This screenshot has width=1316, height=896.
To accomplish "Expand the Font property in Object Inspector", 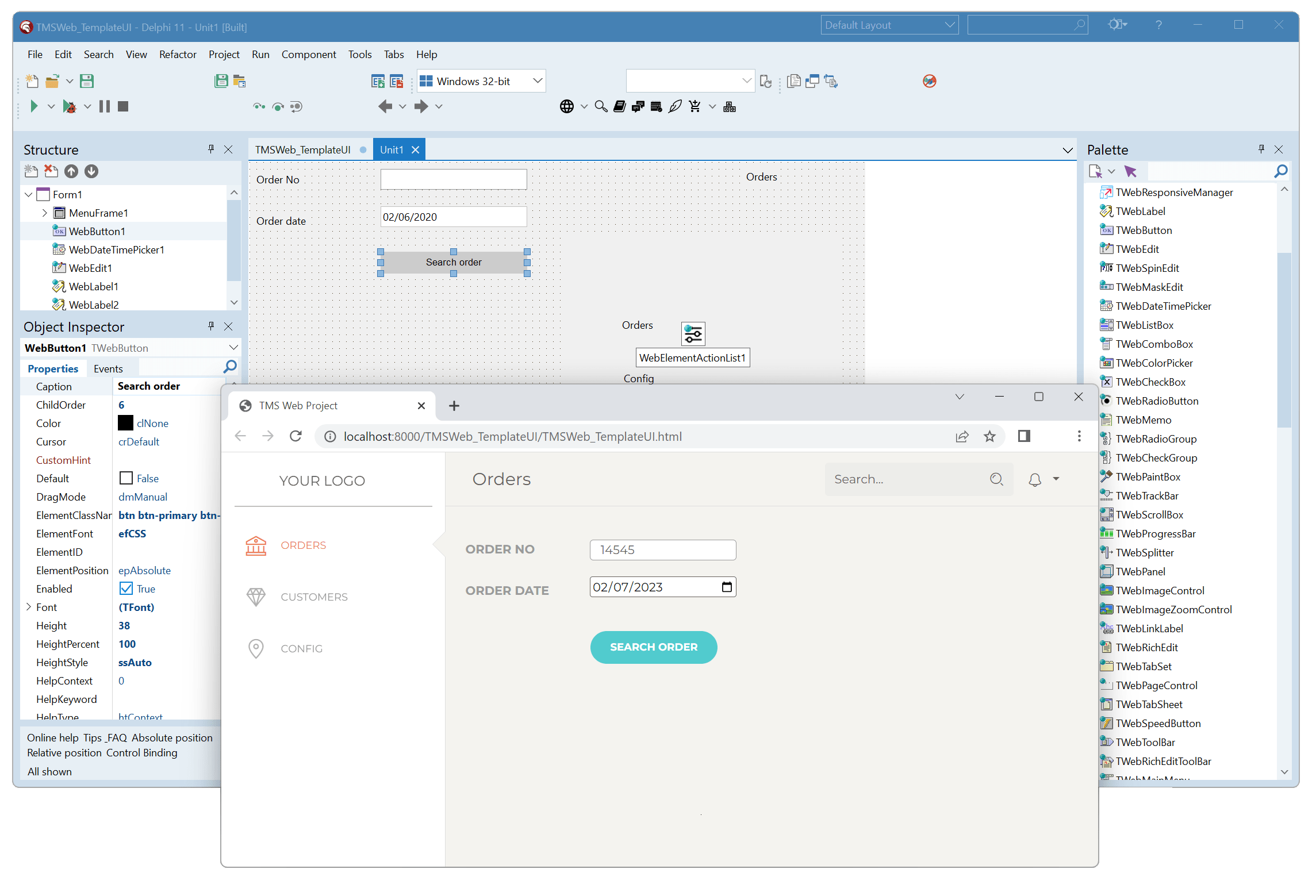I will coord(29,607).
